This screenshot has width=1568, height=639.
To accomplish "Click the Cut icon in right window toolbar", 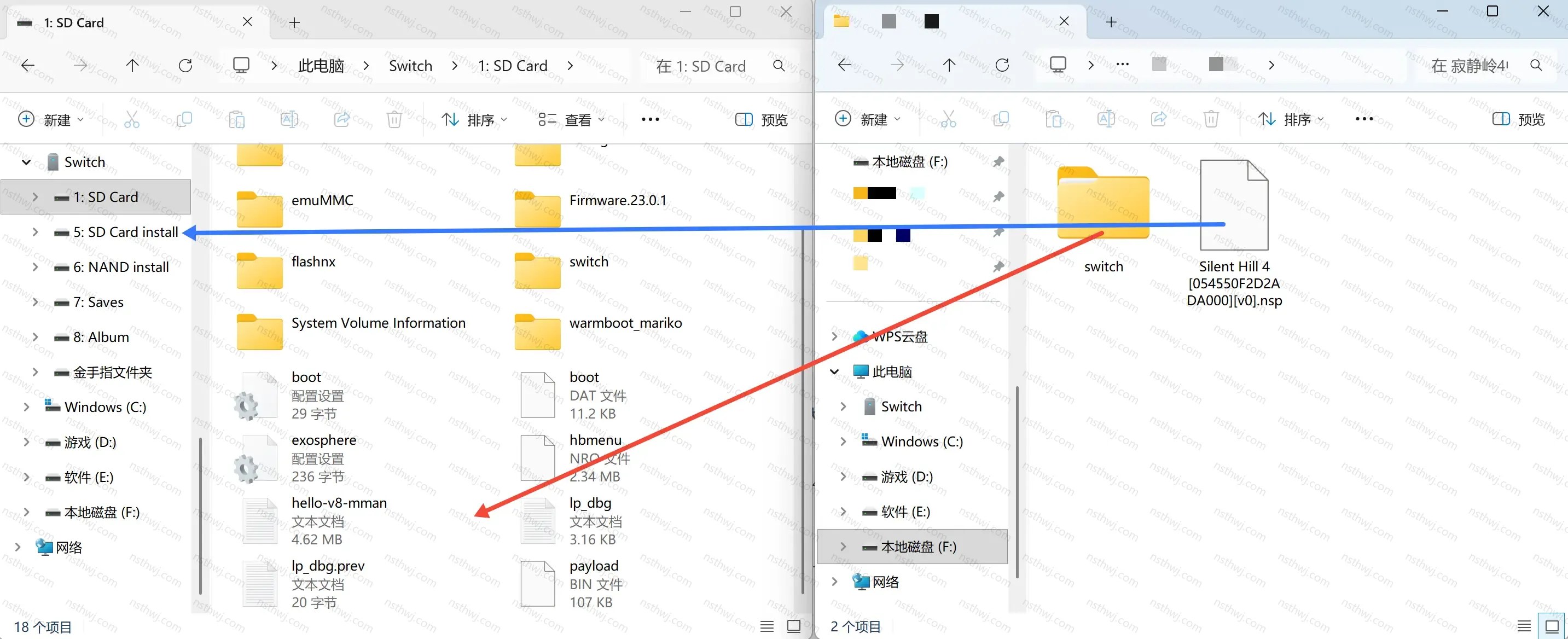I will tap(948, 119).
